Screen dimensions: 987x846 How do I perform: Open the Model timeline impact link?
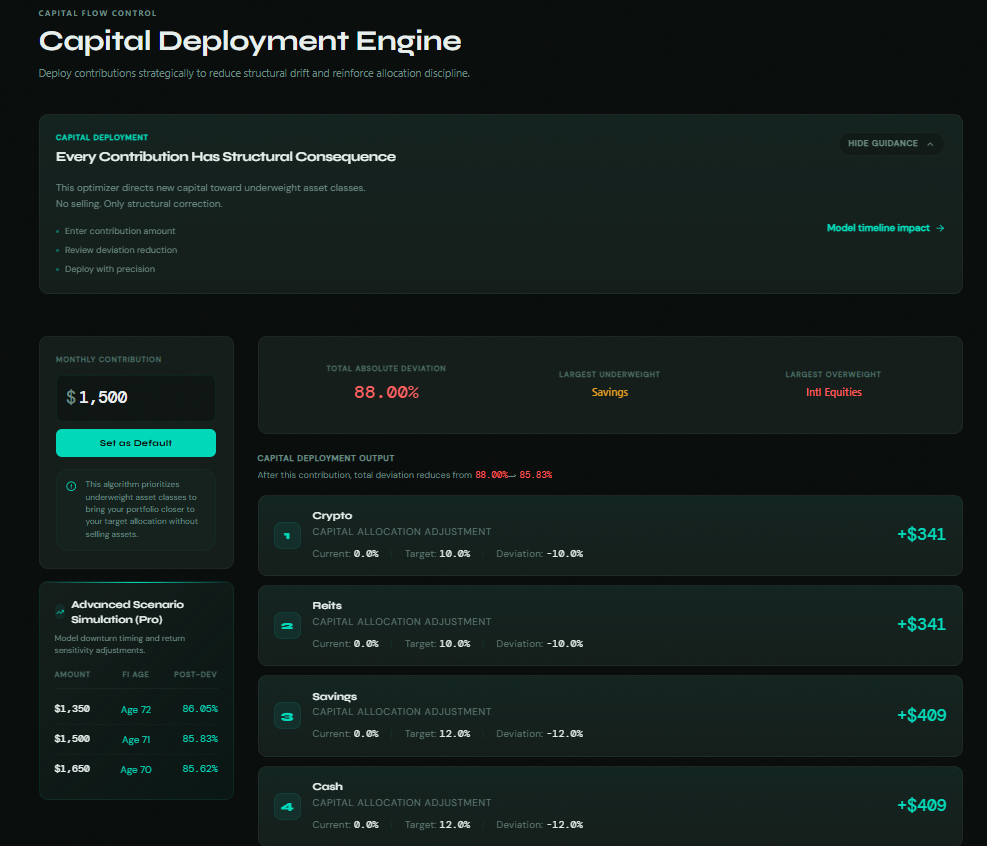pyautogui.click(x=878, y=228)
